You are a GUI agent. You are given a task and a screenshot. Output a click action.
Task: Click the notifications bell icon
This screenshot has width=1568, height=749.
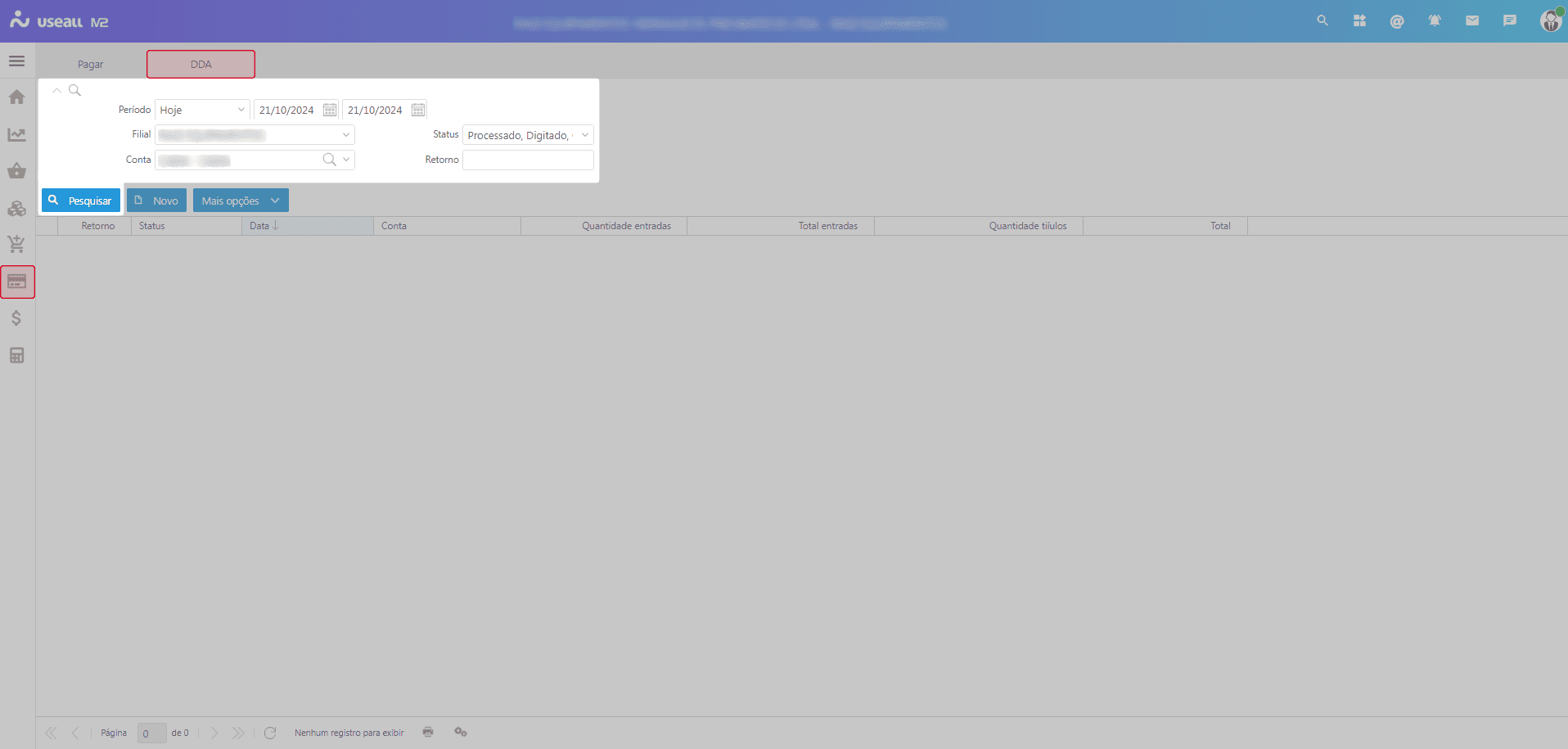pos(1434,21)
